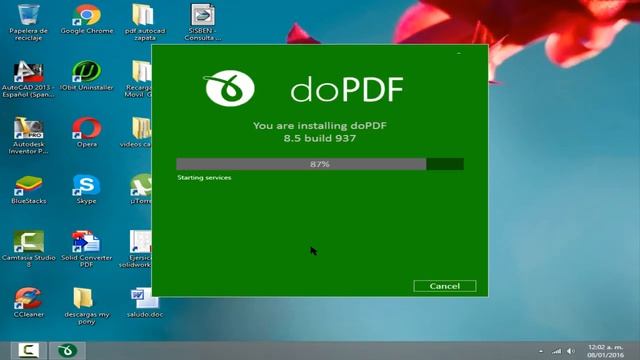Select the AutoCAD 2013 Español shortcut
The width and height of the screenshot is (640, 360).
tap(28, 79)
